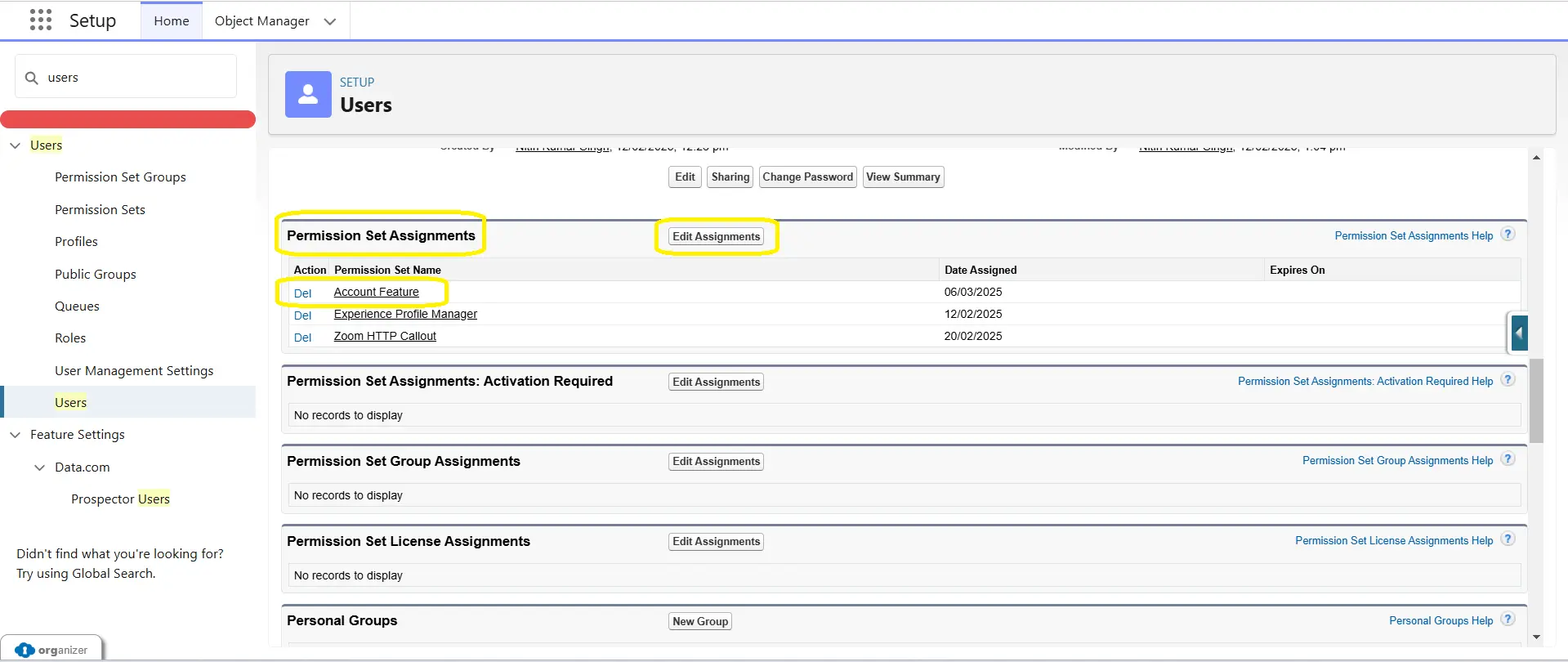Switch to the Home tab
Screen dimensions: 1568x662
click(172, 20)
